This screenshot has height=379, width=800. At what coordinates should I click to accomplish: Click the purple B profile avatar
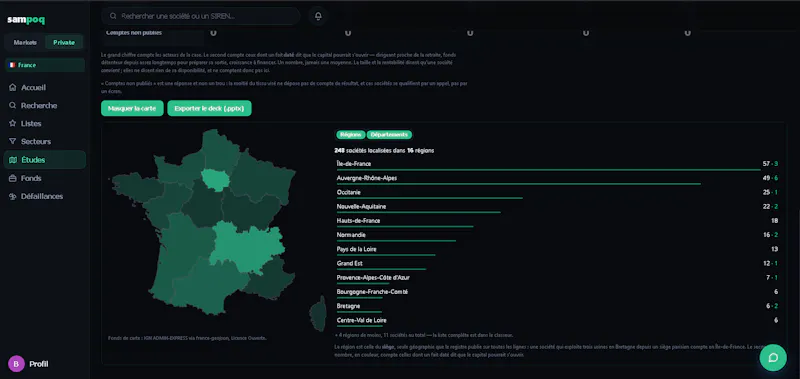point(16,364)
